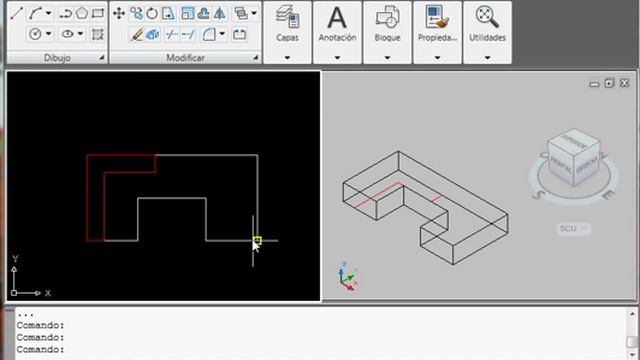The image size is (640, 360).
Task: Expand the arrow beneath Propiedades
Action: point(437,58)
